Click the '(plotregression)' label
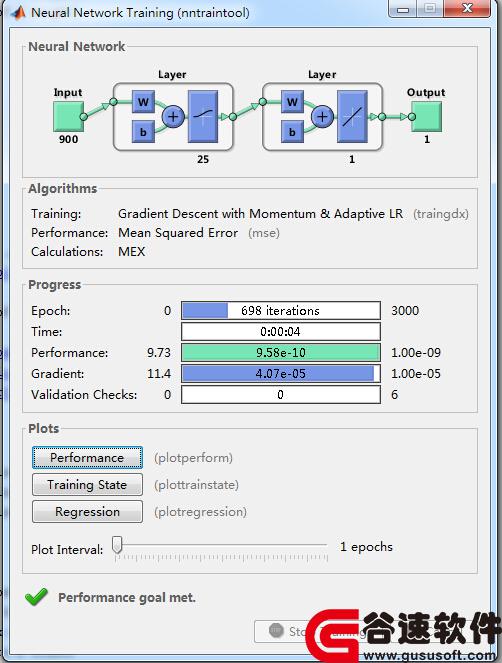Image resolution: width=502 pixels, height=663 pixels. [200, 512]
